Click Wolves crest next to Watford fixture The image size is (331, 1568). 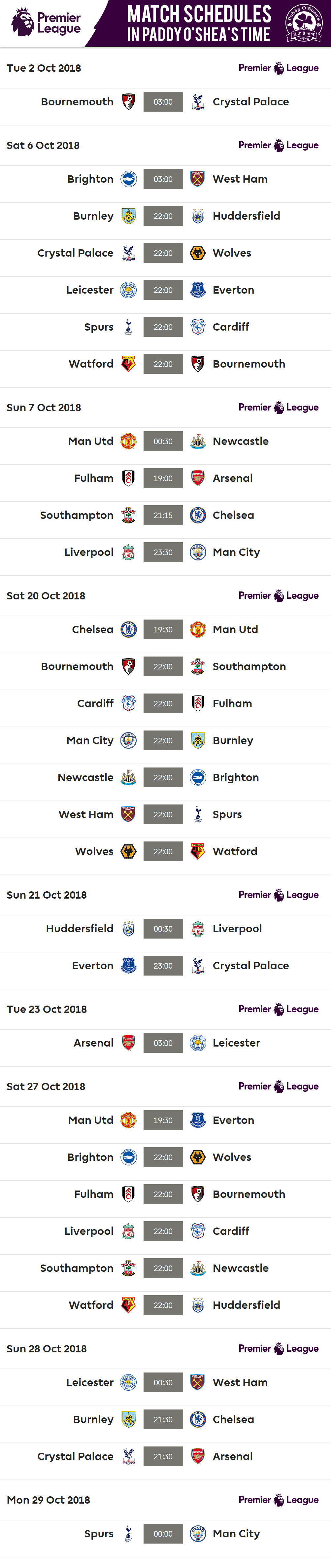click(128, 851)
